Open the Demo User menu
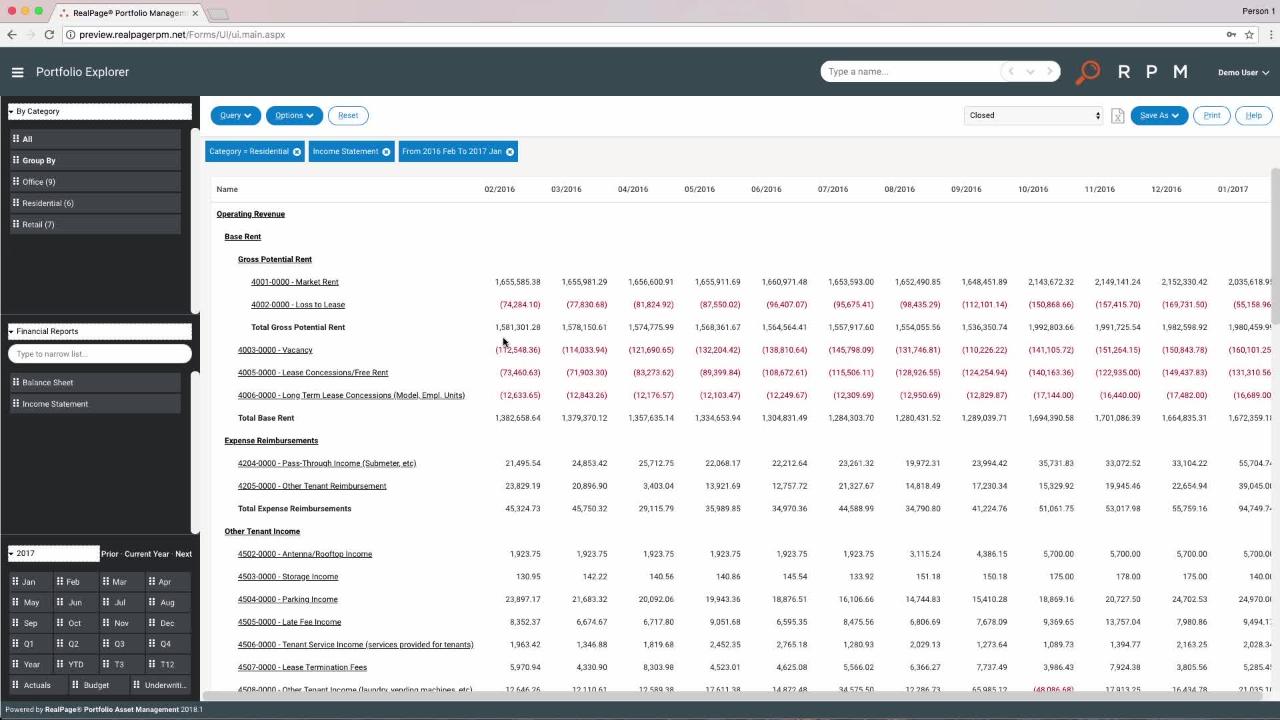1280x720 pixels. point(1243,72)
